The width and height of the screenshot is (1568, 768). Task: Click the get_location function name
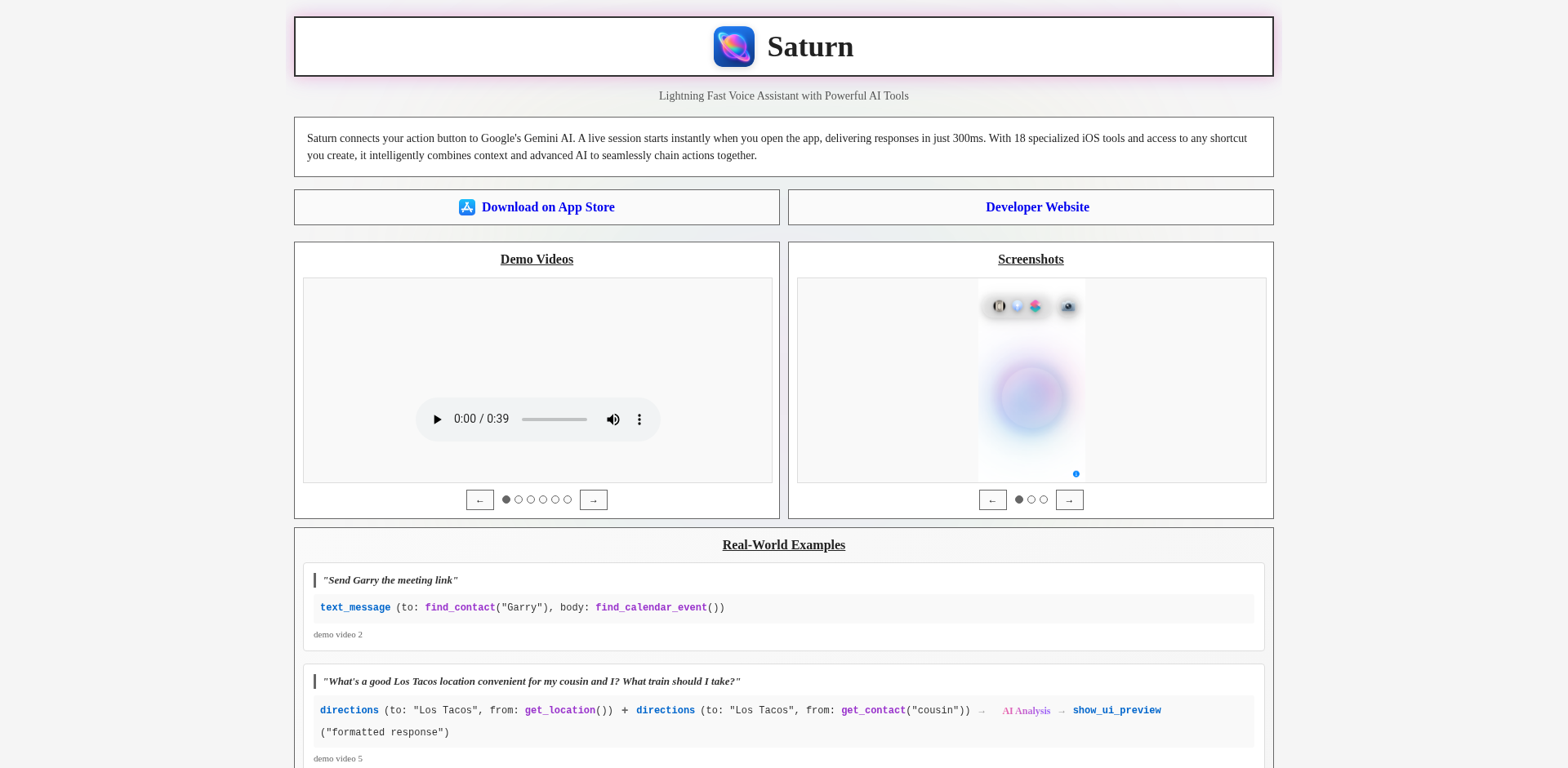pyautogui.click(x=560, y=711)
